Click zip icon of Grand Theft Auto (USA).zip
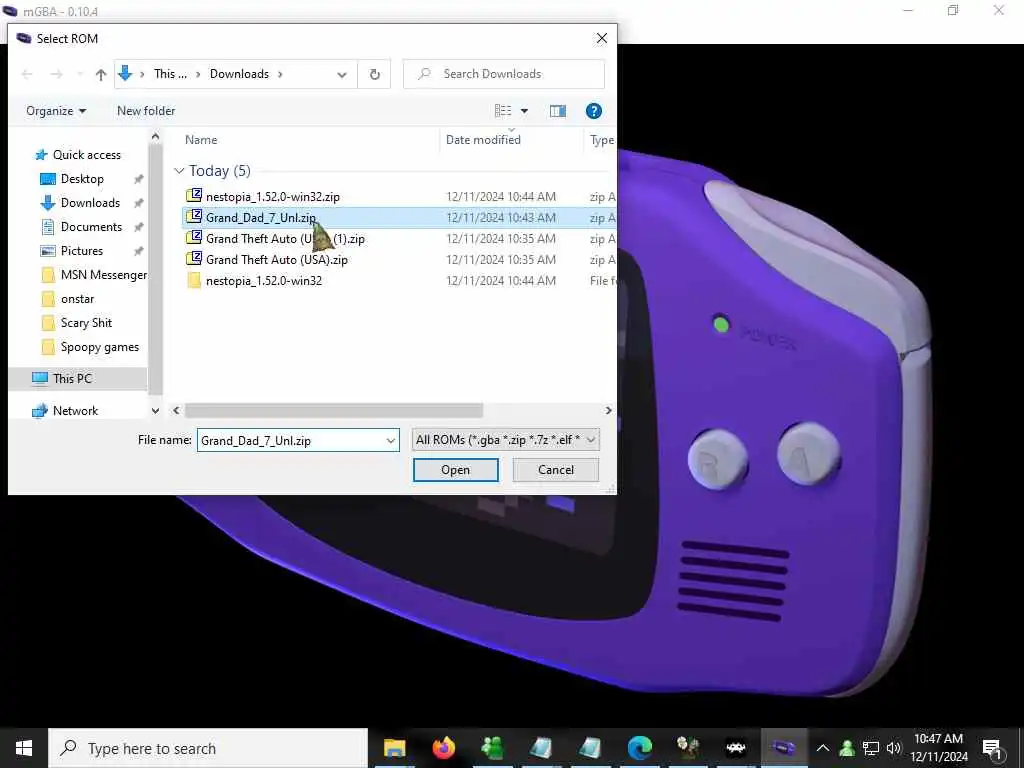 click(x=193, y=259)
